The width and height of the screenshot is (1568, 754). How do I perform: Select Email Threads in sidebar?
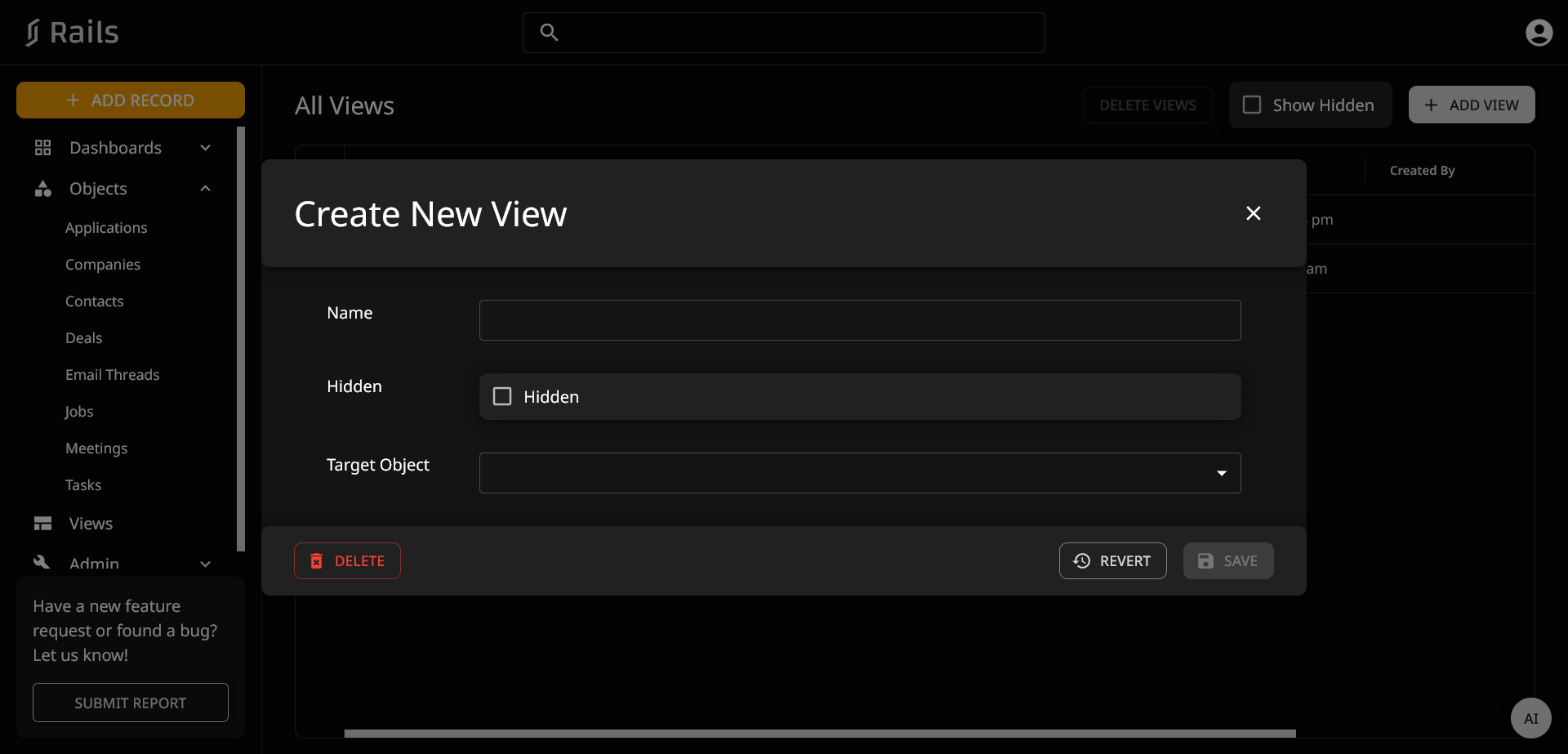pyautogui.click(x=113, y=375)
